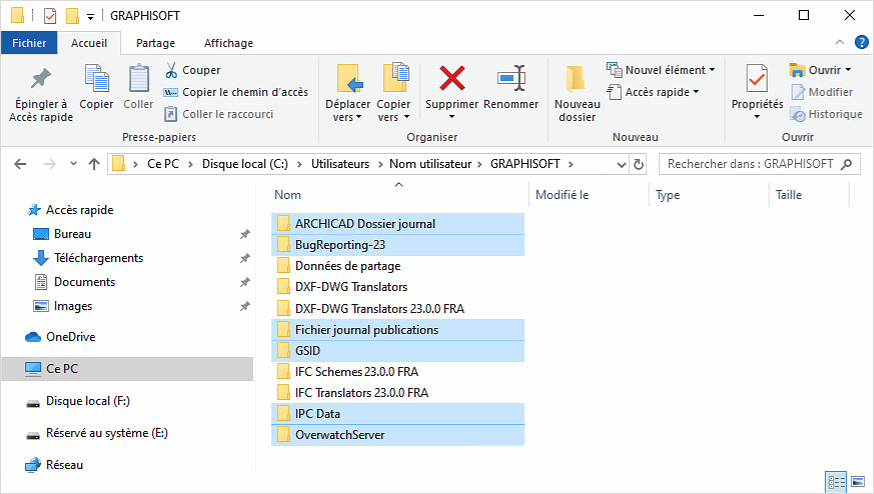The image size is (874, 494).
Task: Select the Accueil ribbon tab
Action: point(89,43)
